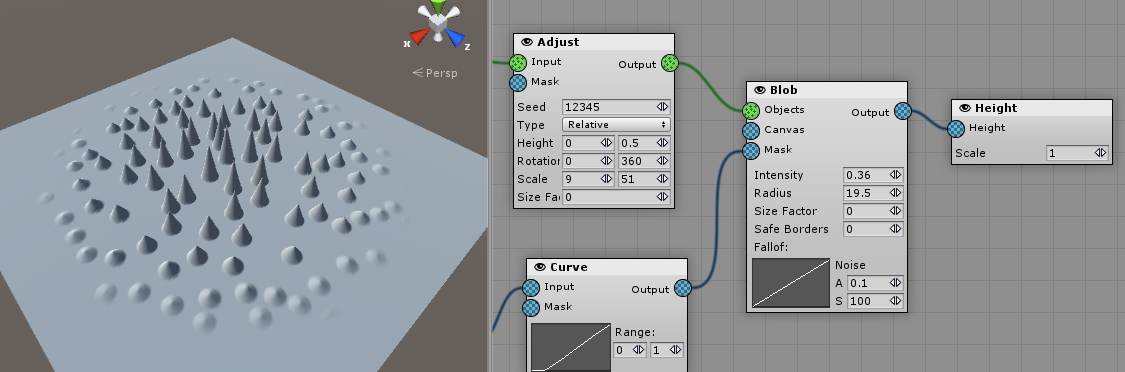This screenshot has width=1125, height=372.
Task: Click the Height Scale stepper arrows
Action: click(1100, 153)
